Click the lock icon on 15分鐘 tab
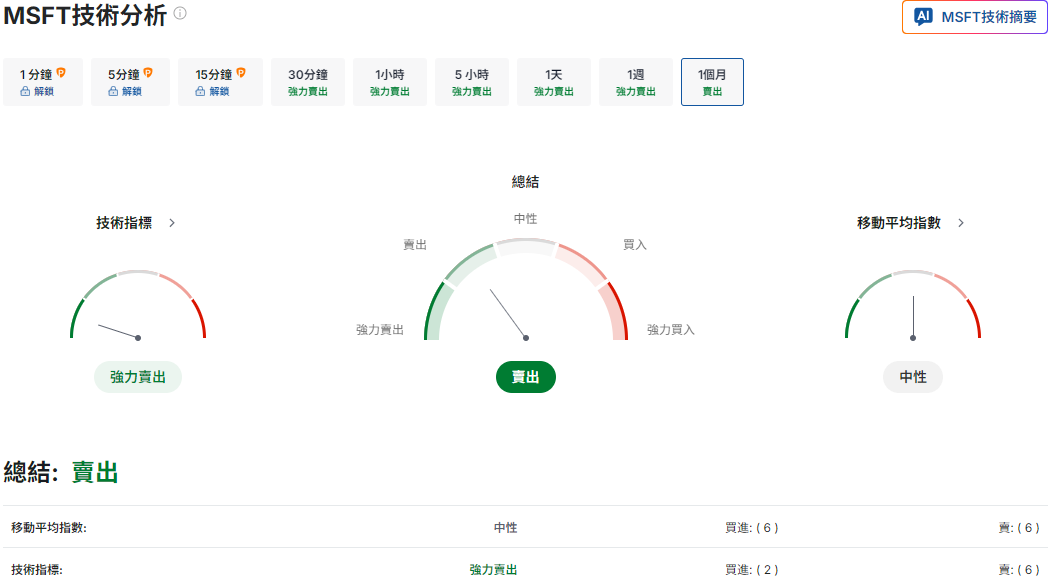 pyautogui.click(x=202, y=92)
